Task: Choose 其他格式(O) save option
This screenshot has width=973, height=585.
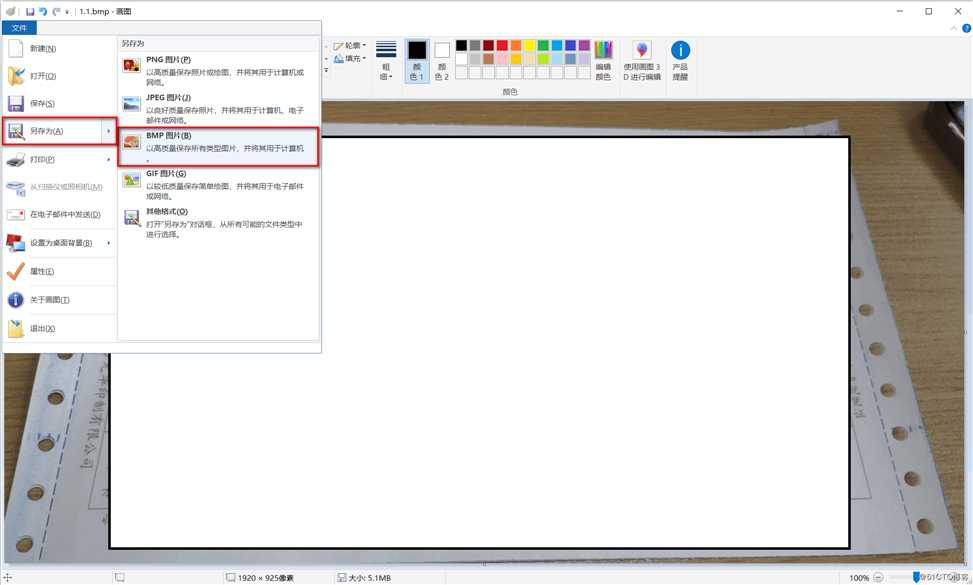Action: 218,223
